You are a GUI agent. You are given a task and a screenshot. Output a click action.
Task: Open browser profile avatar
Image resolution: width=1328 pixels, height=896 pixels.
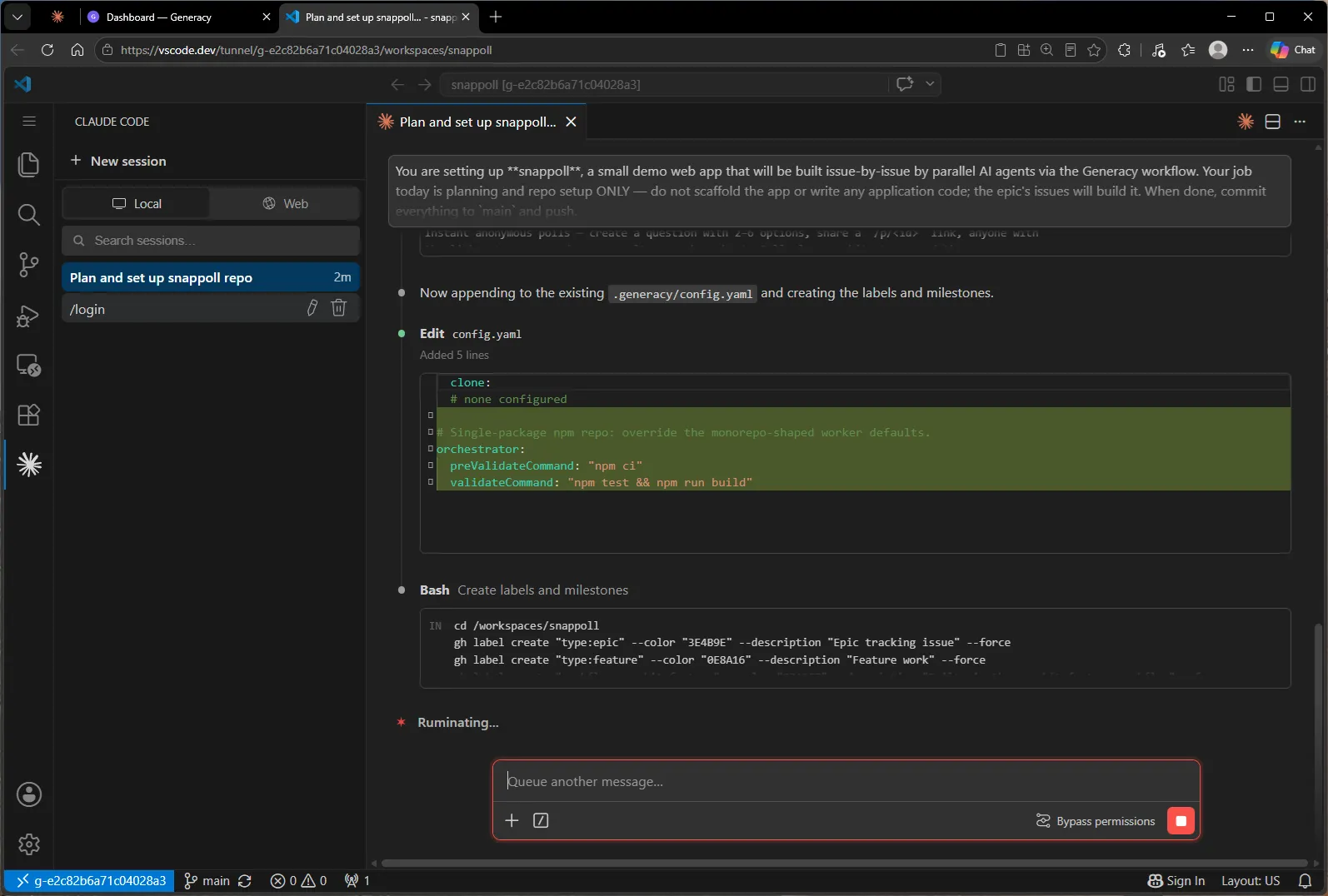1218,50
